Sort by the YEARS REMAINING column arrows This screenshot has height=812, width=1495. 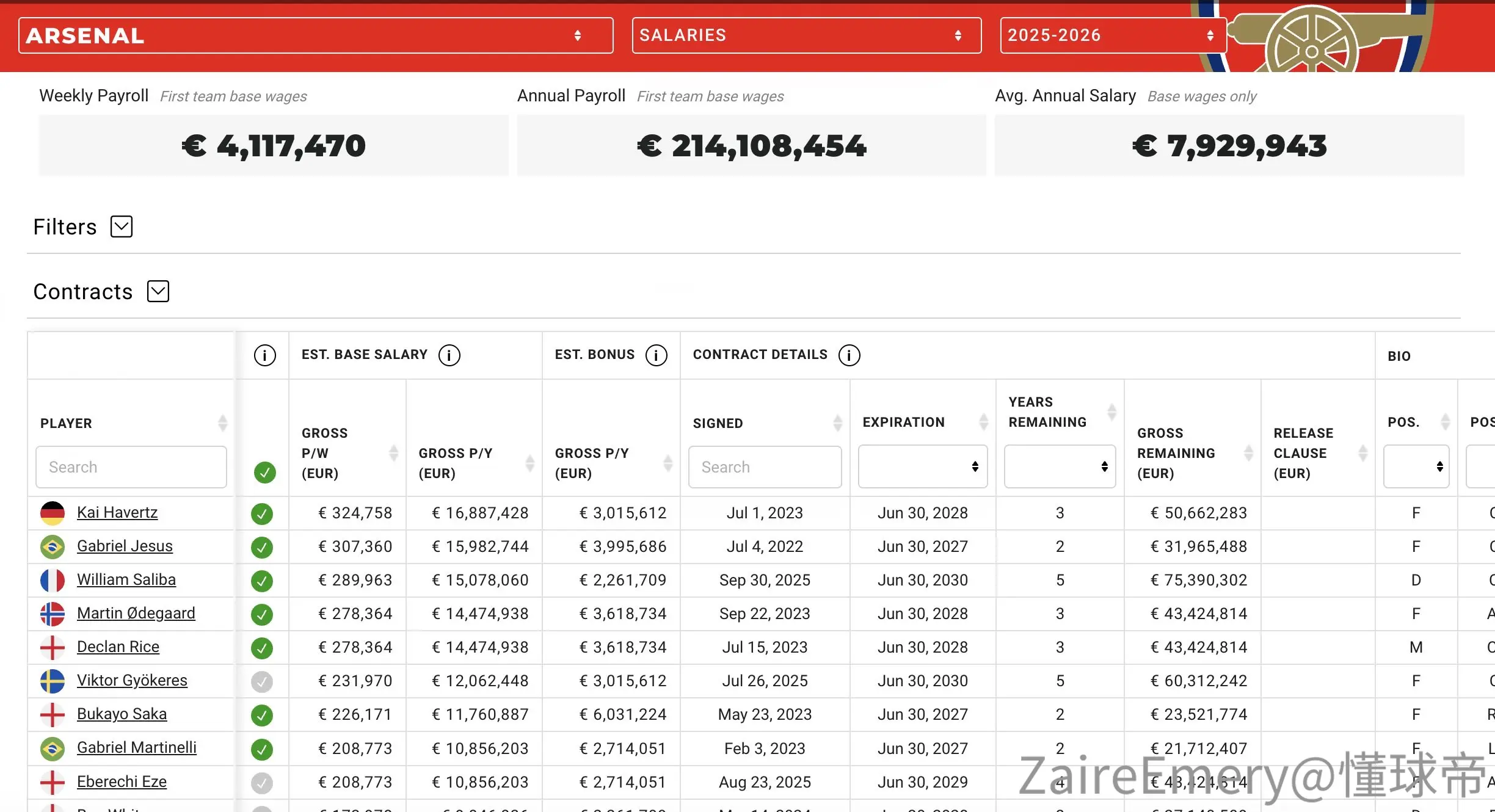tap(1111, 411)
